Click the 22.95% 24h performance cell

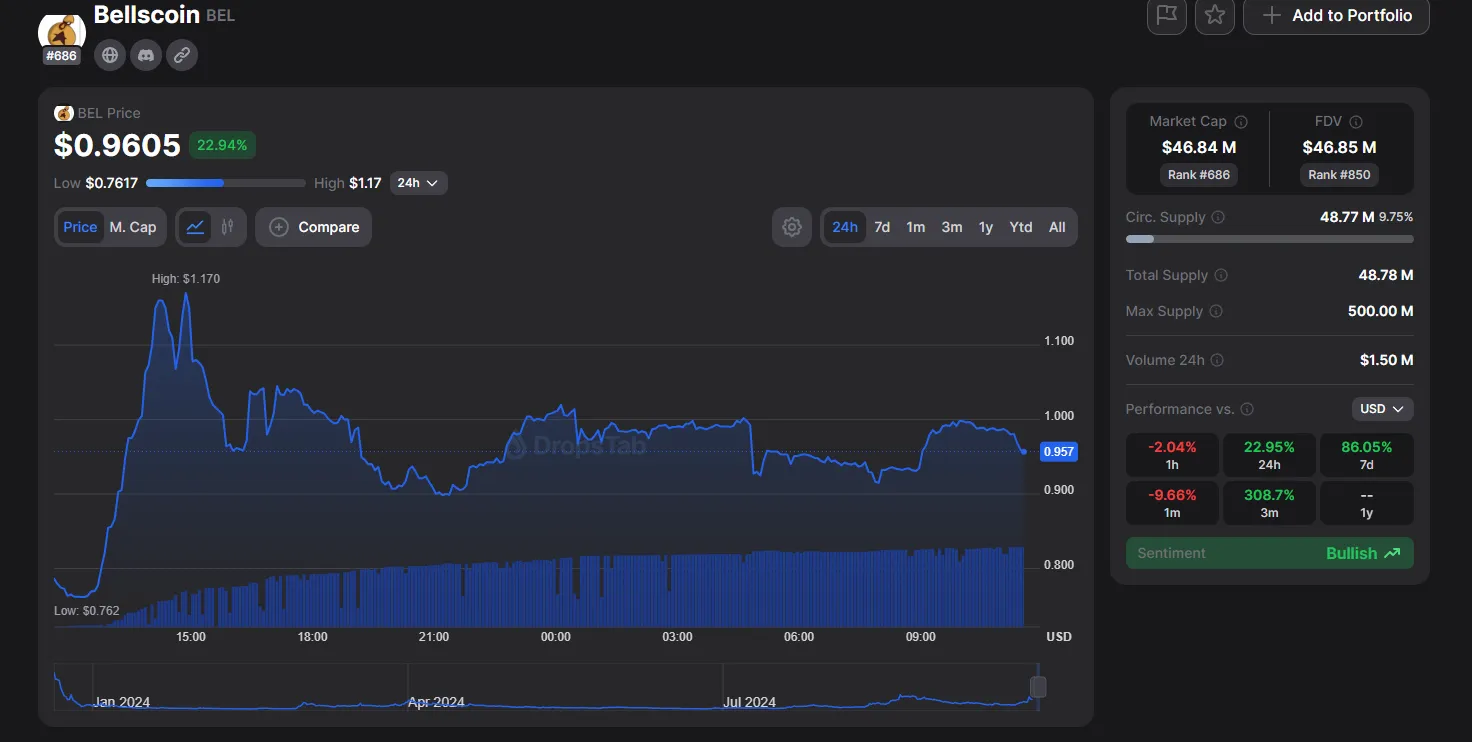coord(1269,455)
